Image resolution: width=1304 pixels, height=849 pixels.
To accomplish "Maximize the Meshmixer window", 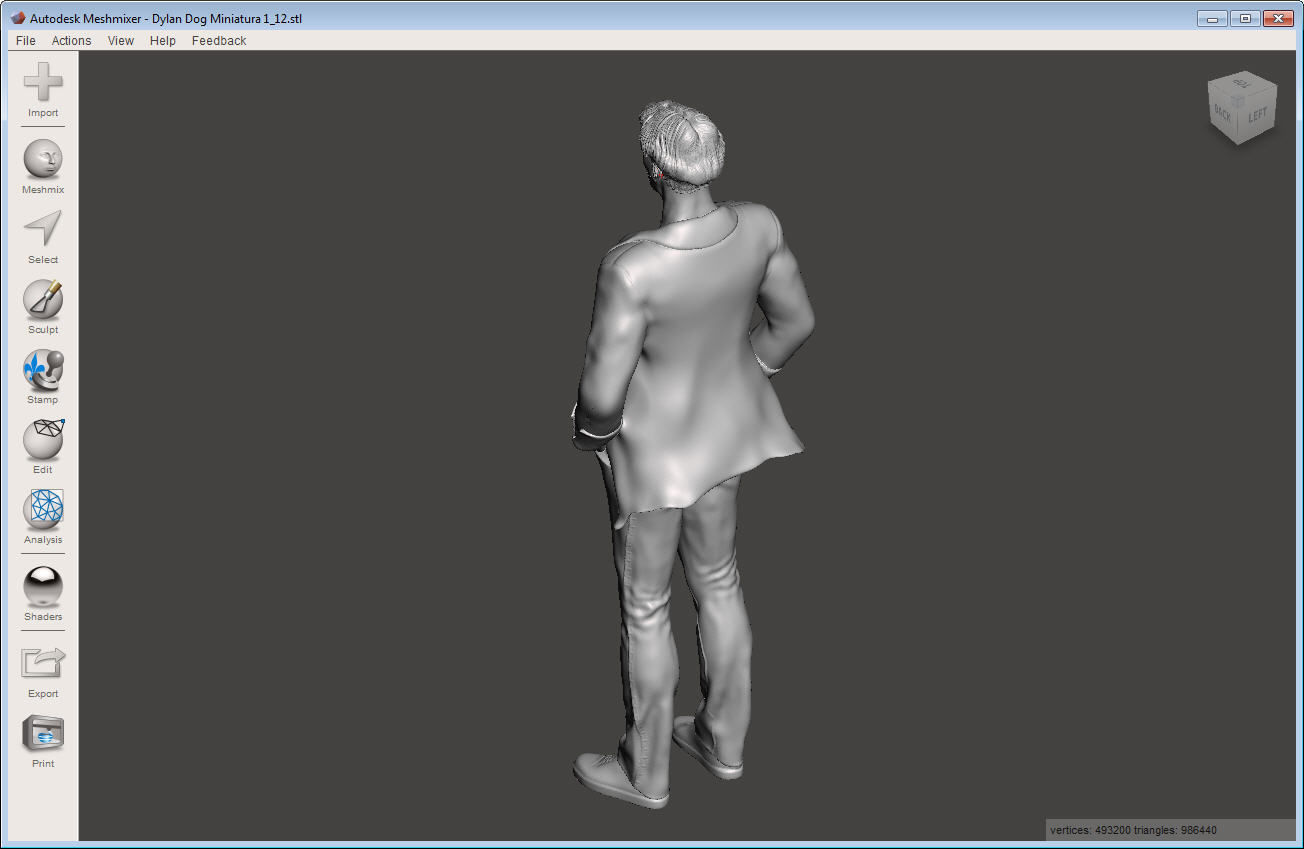I will coord(1245,18).
